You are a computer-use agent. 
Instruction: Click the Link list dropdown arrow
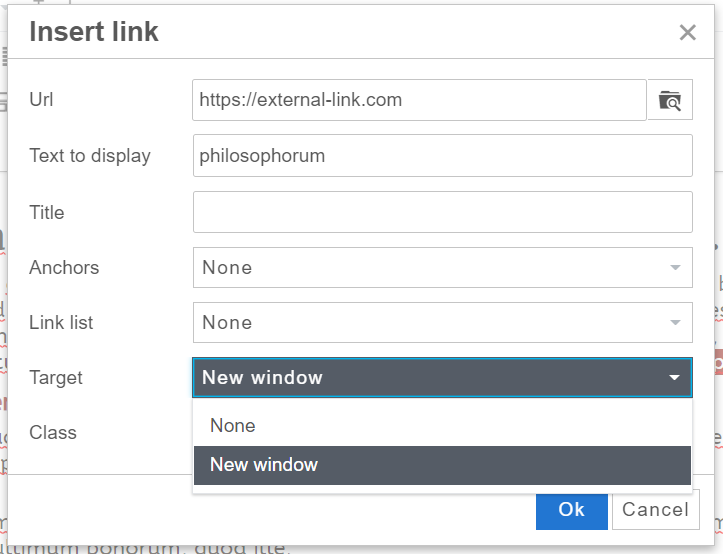click(676, 323)
